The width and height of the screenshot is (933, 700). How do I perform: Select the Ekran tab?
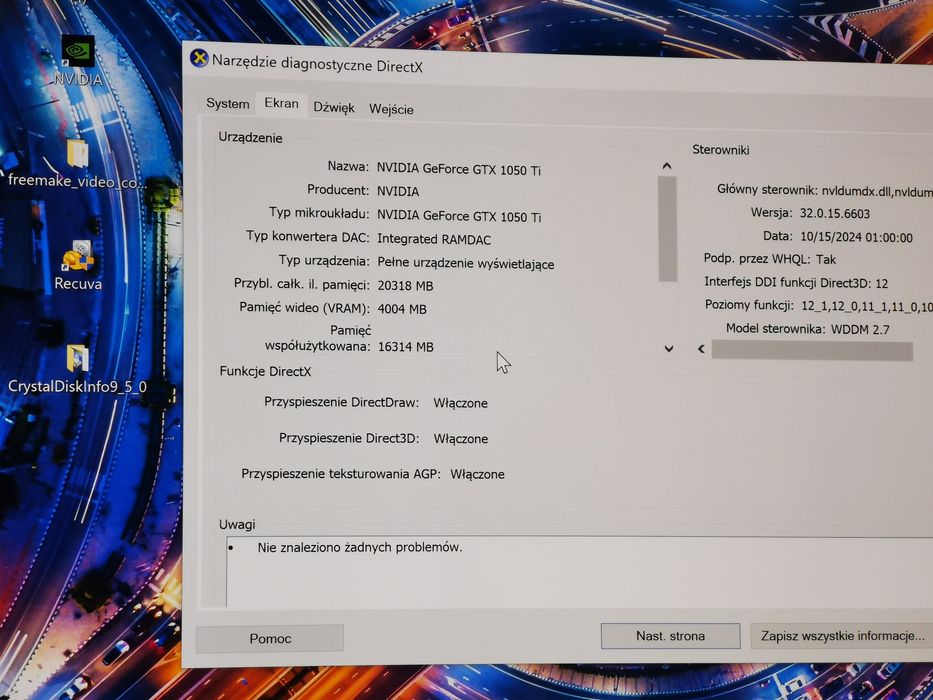pyautogui.click(x=281, y=104)
